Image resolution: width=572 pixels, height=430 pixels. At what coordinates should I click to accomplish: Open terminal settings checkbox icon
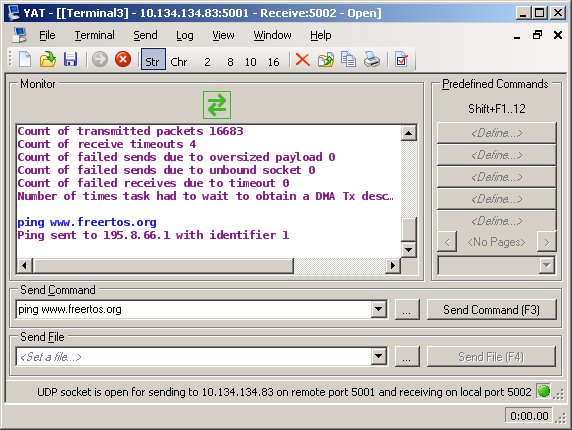pyautogui.click(x=401, y=59)
